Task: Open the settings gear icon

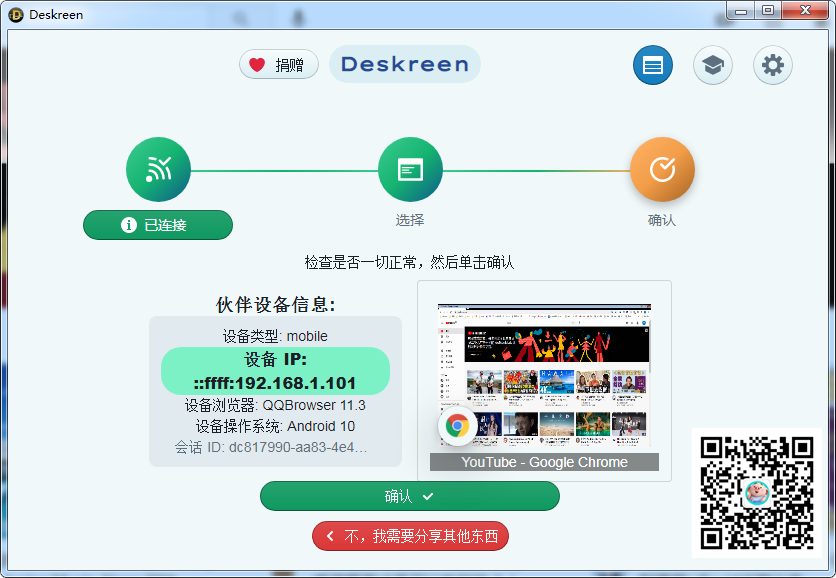Action: pyautogui.click(x=772, y=66)
